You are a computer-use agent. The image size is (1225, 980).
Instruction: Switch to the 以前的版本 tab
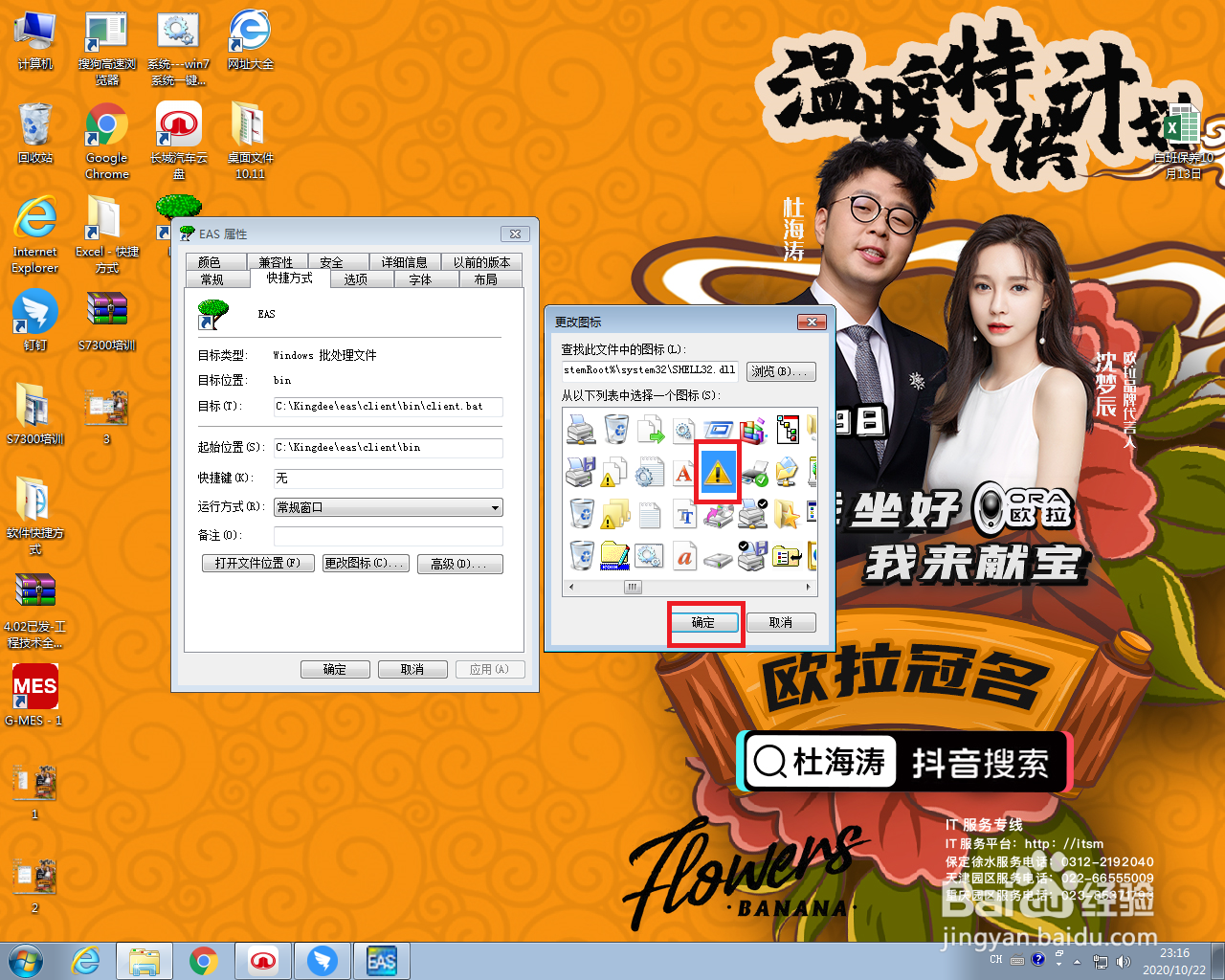[x=481, y=262]
